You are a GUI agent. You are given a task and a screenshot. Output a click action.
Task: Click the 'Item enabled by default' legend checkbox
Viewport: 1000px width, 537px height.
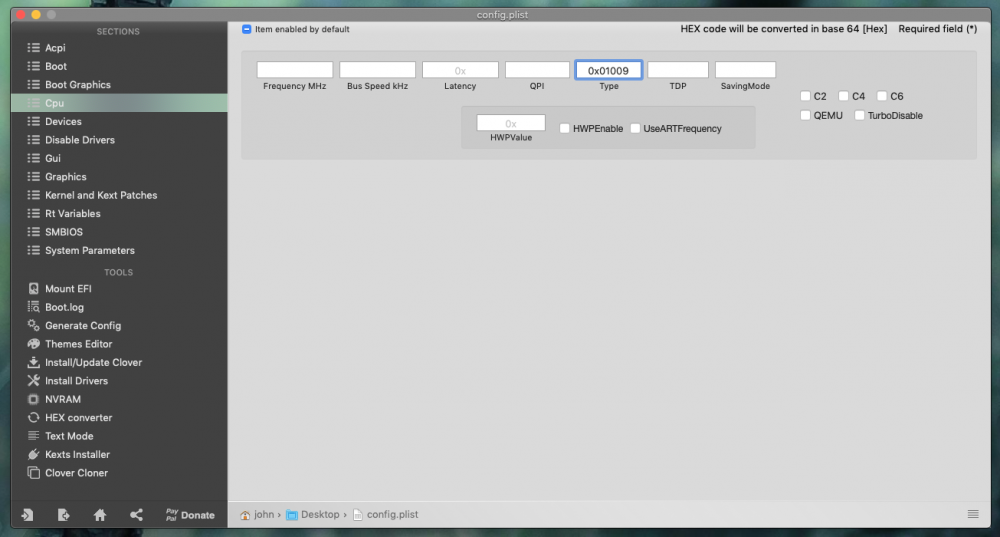point(247,29)
